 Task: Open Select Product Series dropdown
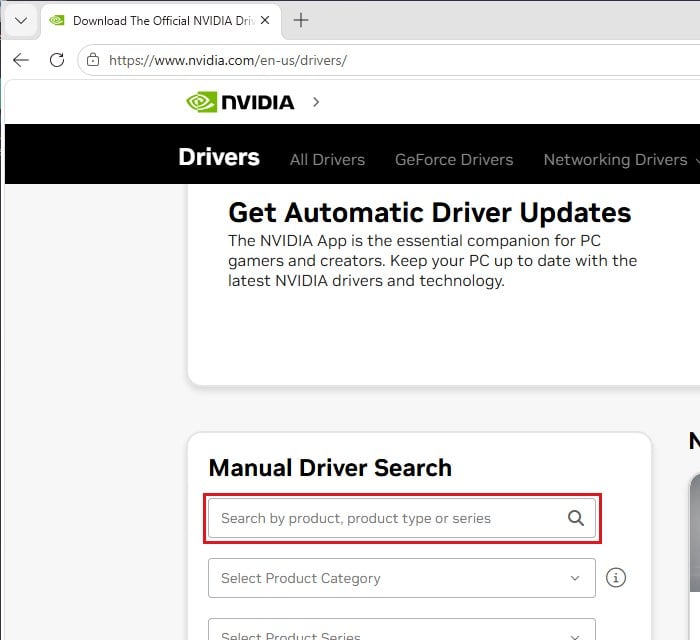pos(402,629)
